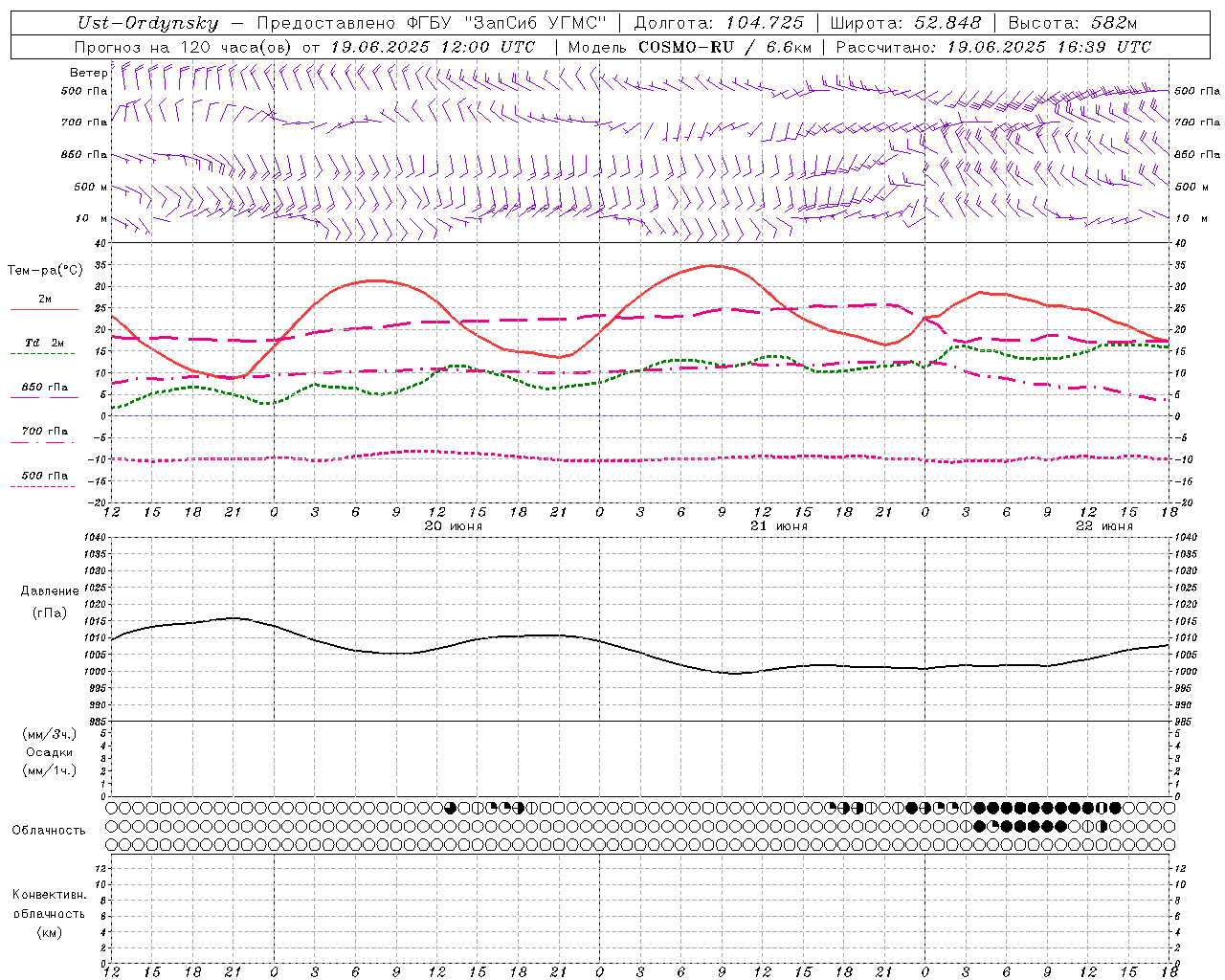The image size is (1225, 980).
Task: Click the (гПа) unit under Давление
Action: click(50, 612)
